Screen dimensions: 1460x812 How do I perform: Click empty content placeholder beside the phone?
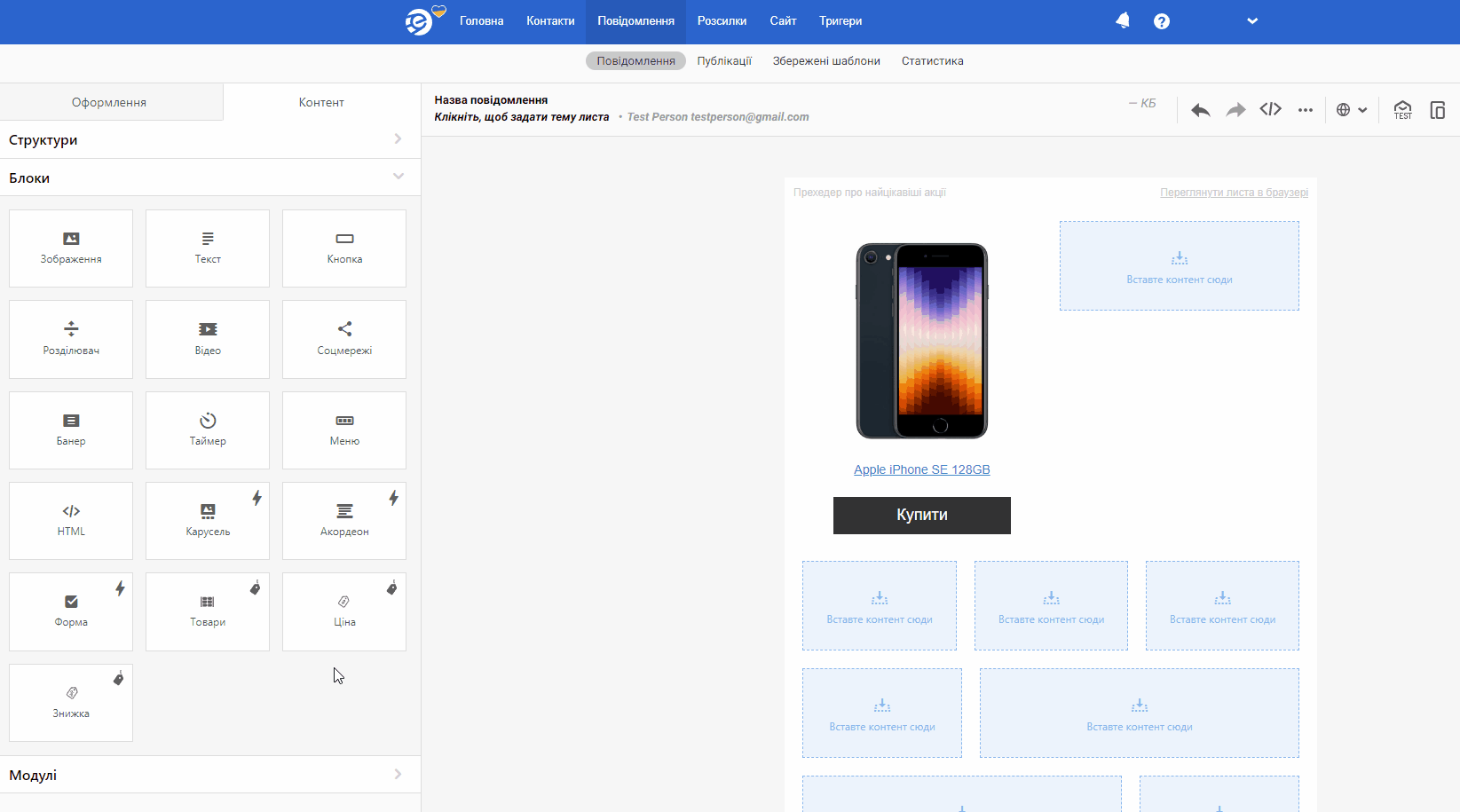click(x=1180, y=266)
